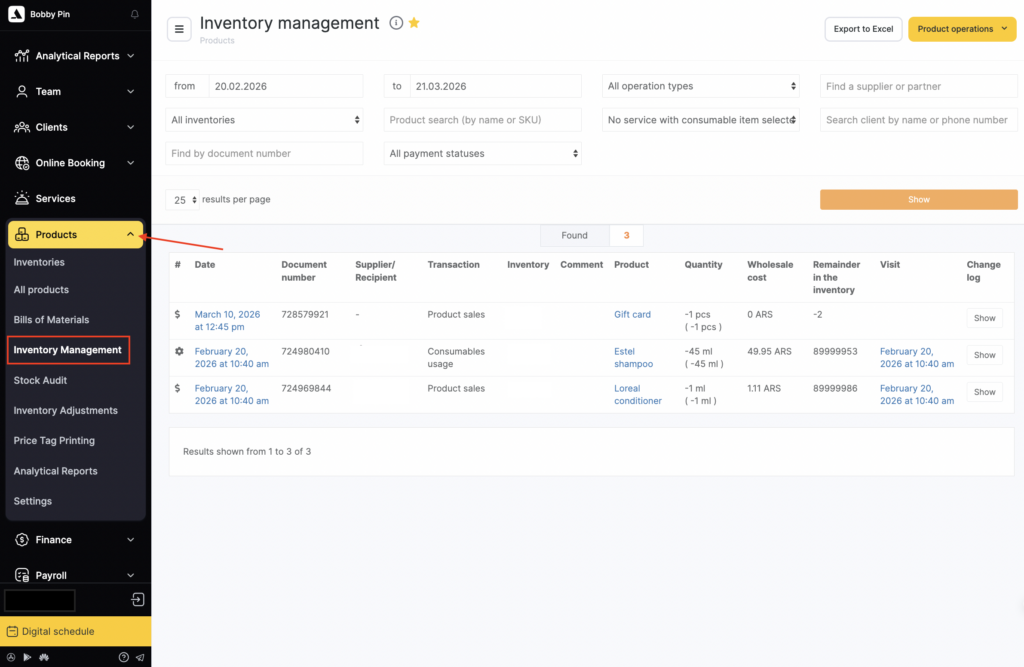Open the Loreal conditioner product link
Image resolution: width=1024 pixels, height=667 pixels.
(x=637, y=394)
